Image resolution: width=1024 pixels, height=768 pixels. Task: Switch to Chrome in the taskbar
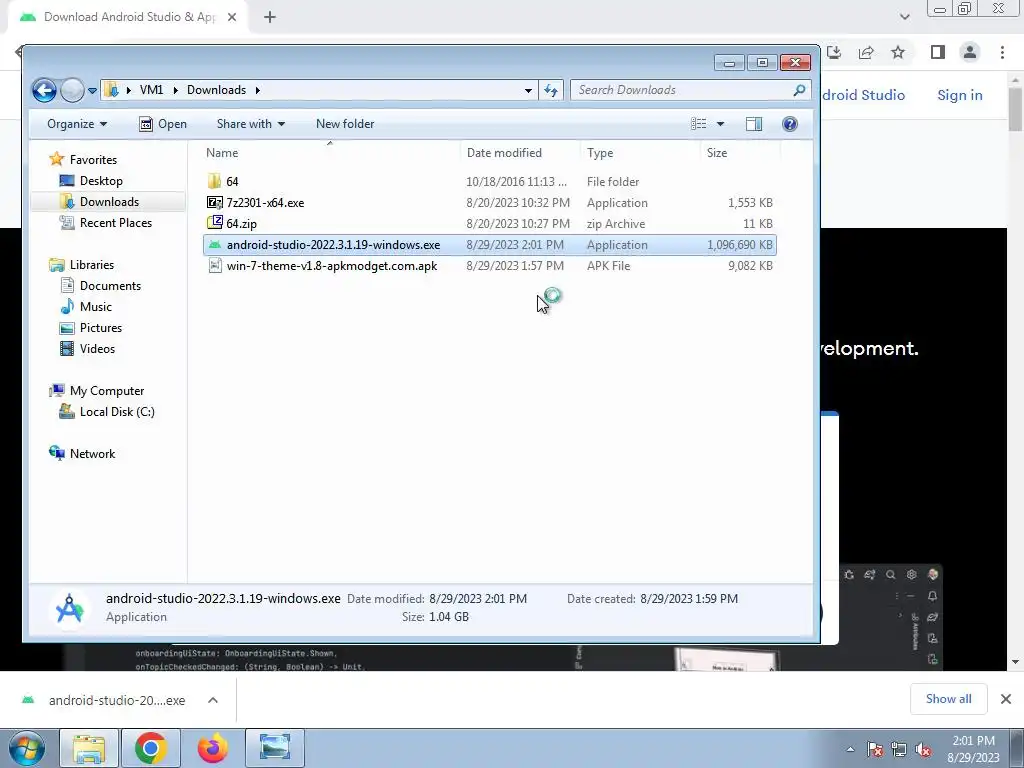coord(151,748)
